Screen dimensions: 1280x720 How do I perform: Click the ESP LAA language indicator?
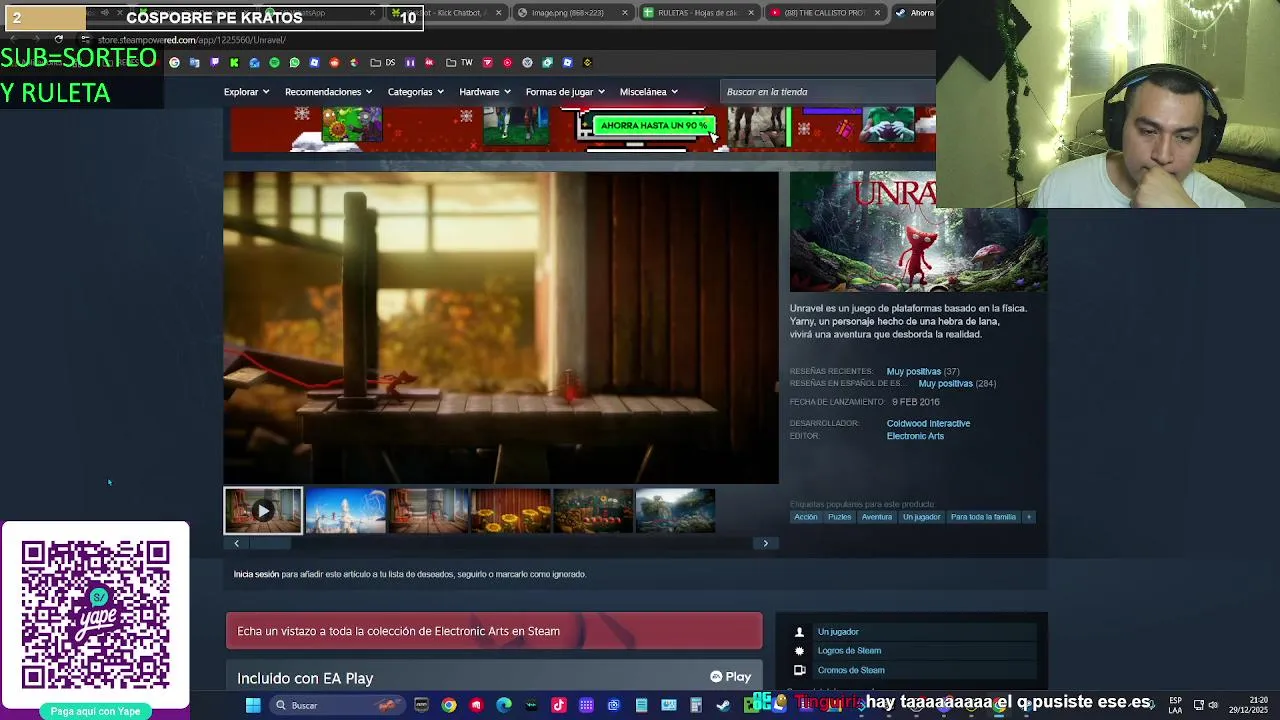tap(1175, 705)
